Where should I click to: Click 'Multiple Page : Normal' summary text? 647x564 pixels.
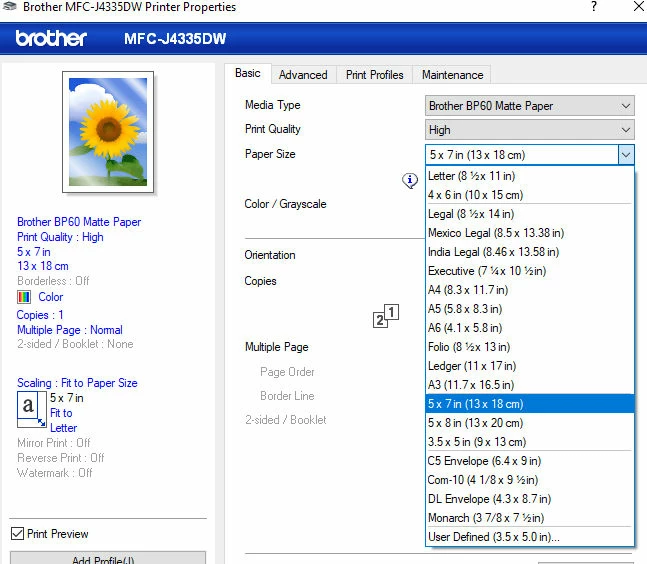[70, 330]
